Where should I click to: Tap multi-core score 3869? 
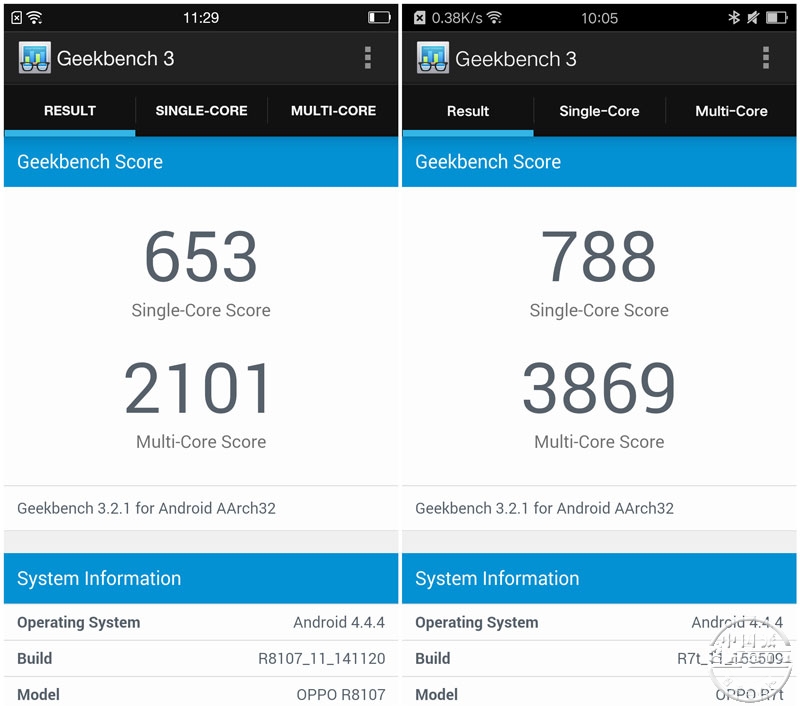click(x=599, y=388)
